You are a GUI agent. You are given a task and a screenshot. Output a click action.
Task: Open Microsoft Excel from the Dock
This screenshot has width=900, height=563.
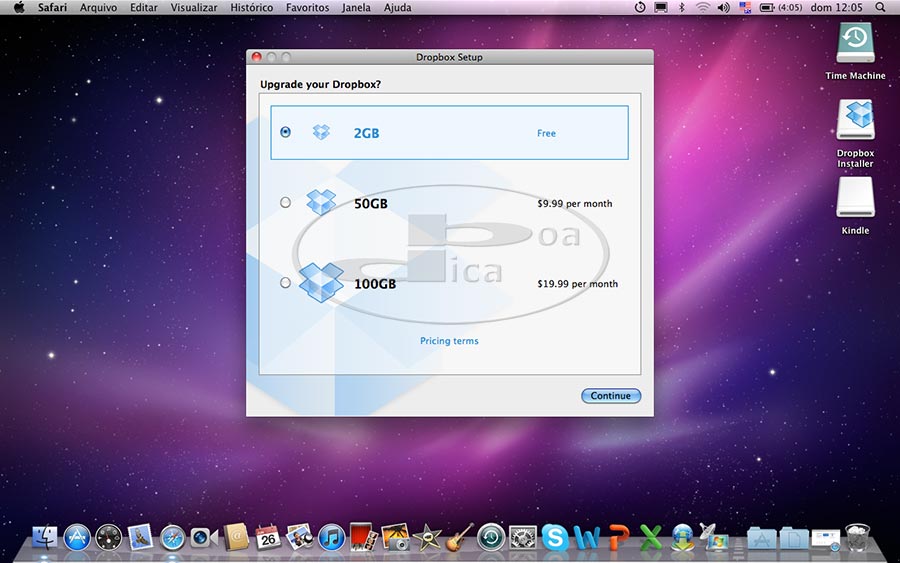pyautogui.click(x=650, y=538)
